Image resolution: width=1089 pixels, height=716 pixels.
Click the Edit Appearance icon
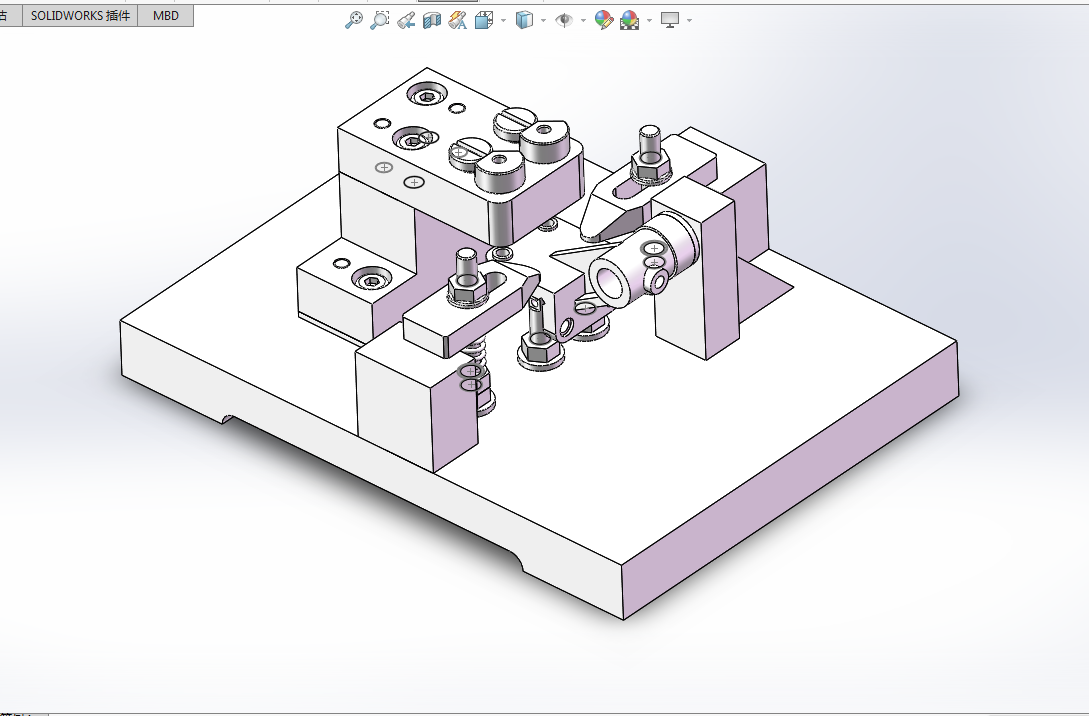[x=604, y=20]
